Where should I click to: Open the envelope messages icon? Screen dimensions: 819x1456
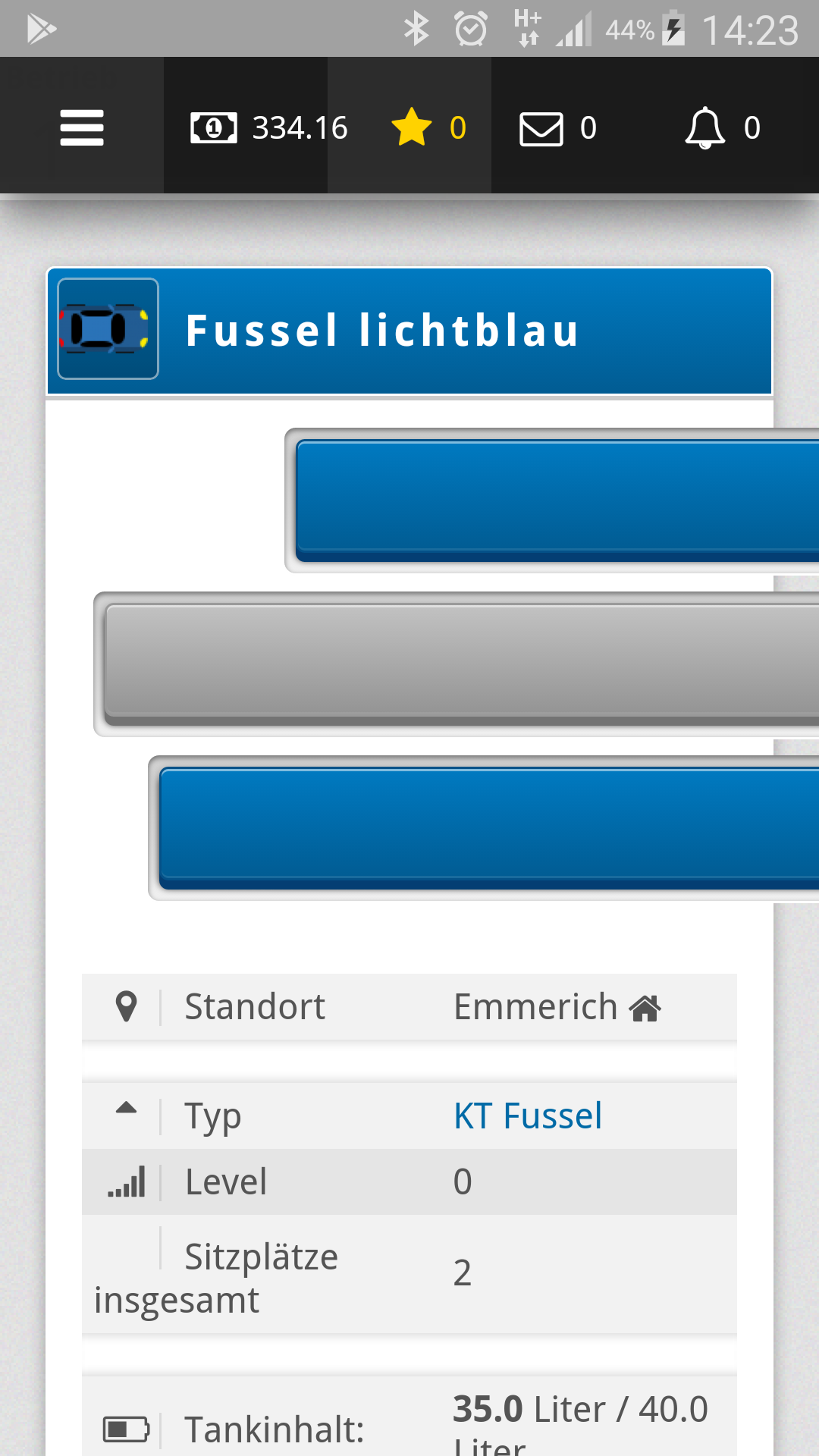[x=541, y=128]
